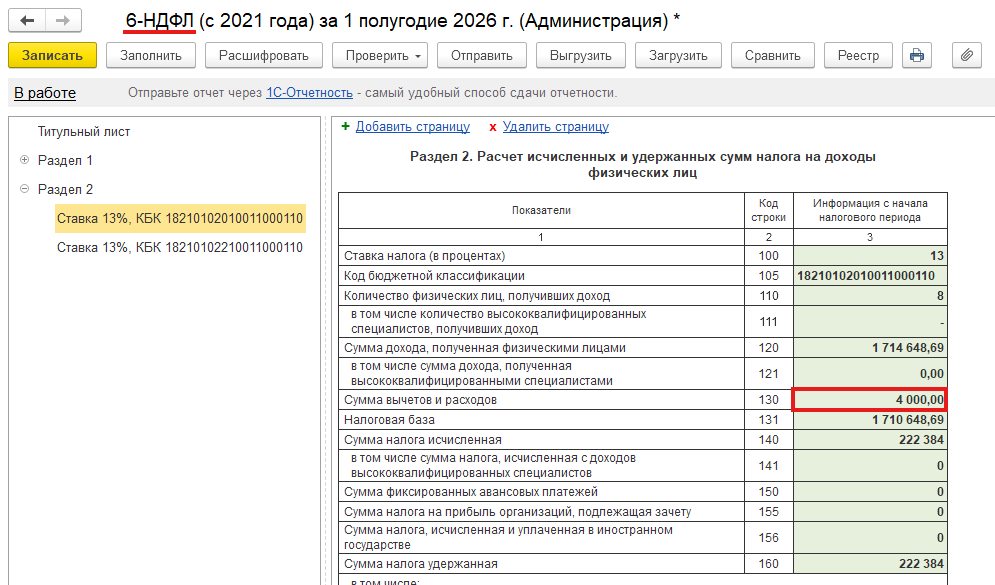Select the fixed advance cell on line 150

pyautogui.click(x=870, y=492)
